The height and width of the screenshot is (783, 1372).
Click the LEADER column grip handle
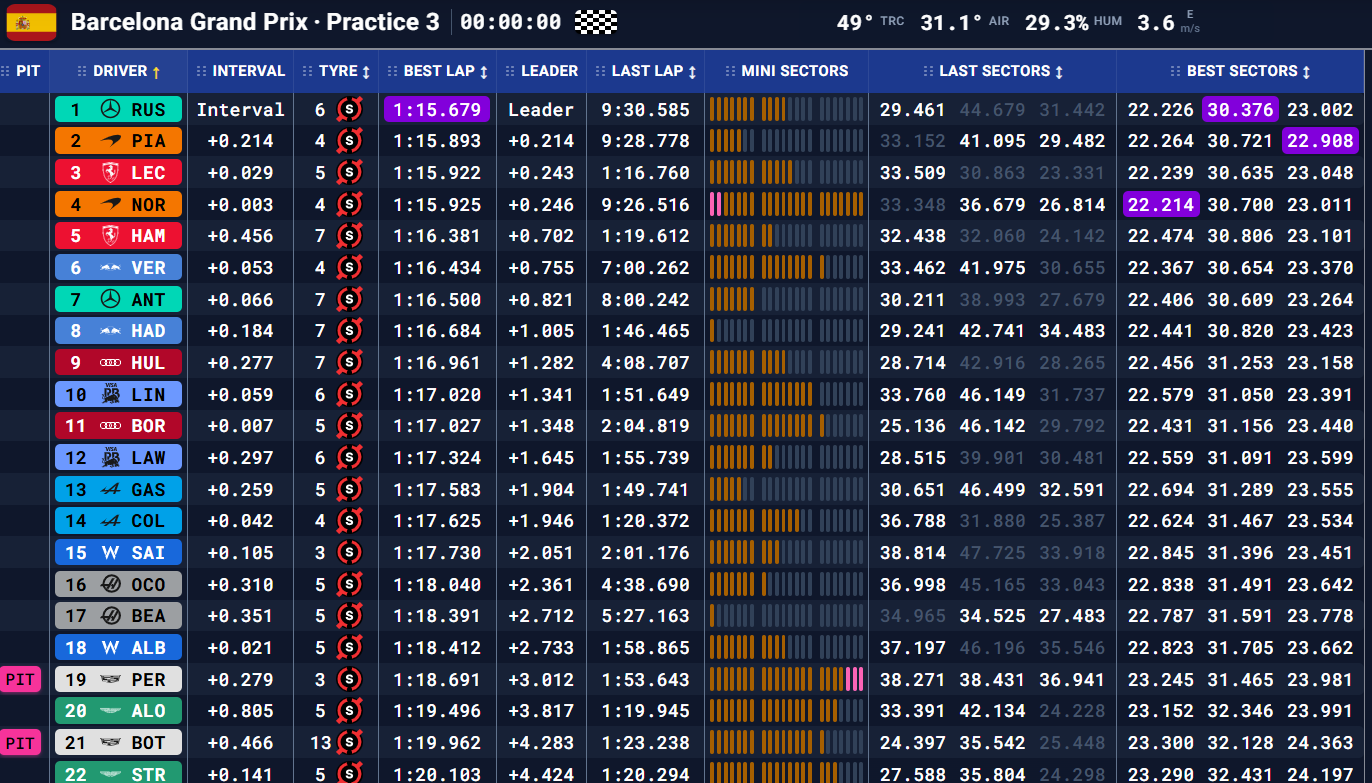511,71
